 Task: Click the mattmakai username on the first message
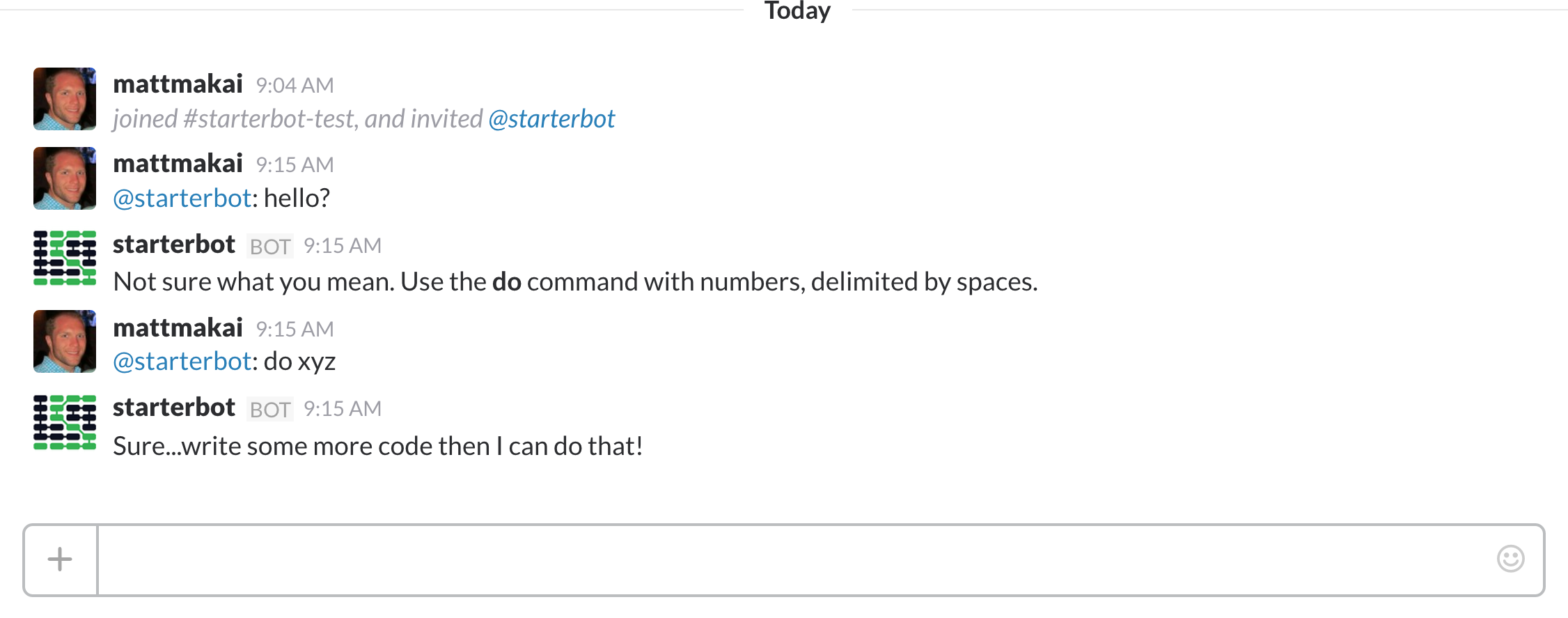pyautogui.click(x=178, y=84)
